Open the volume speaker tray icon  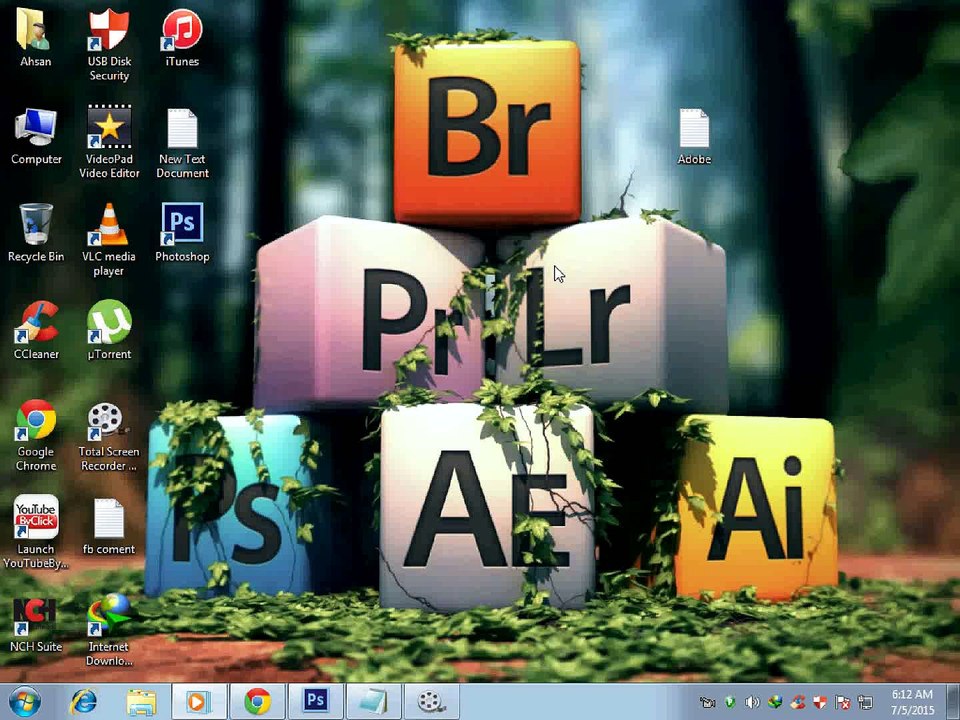click(x=752, y=702)
